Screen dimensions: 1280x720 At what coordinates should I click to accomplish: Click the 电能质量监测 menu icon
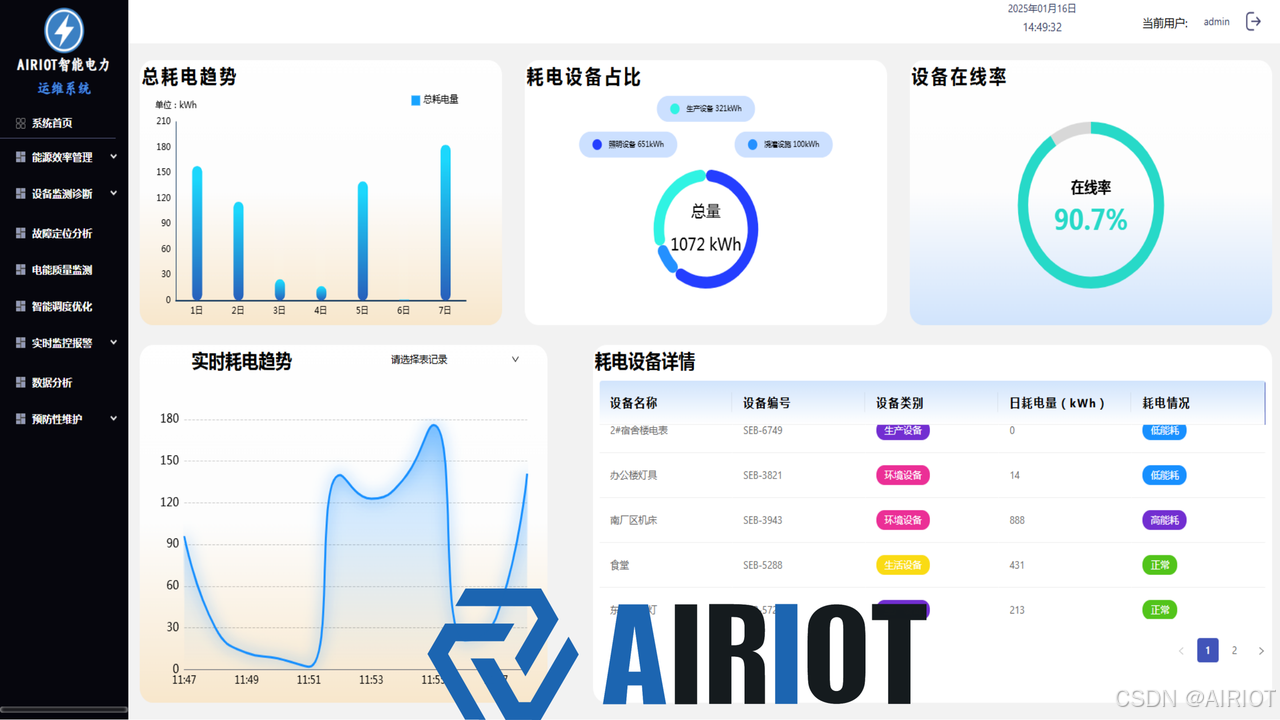tap(21, 270)
